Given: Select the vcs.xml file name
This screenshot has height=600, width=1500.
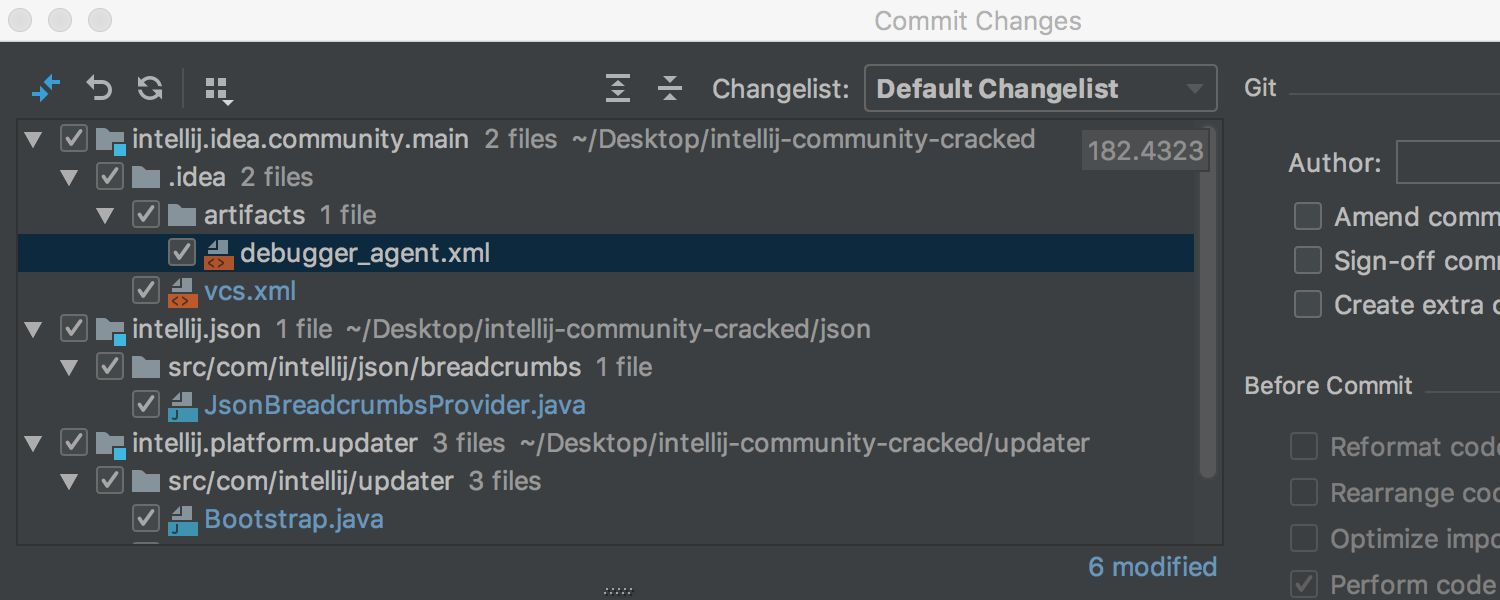Looking at the screenshot, I should point(250,292).
